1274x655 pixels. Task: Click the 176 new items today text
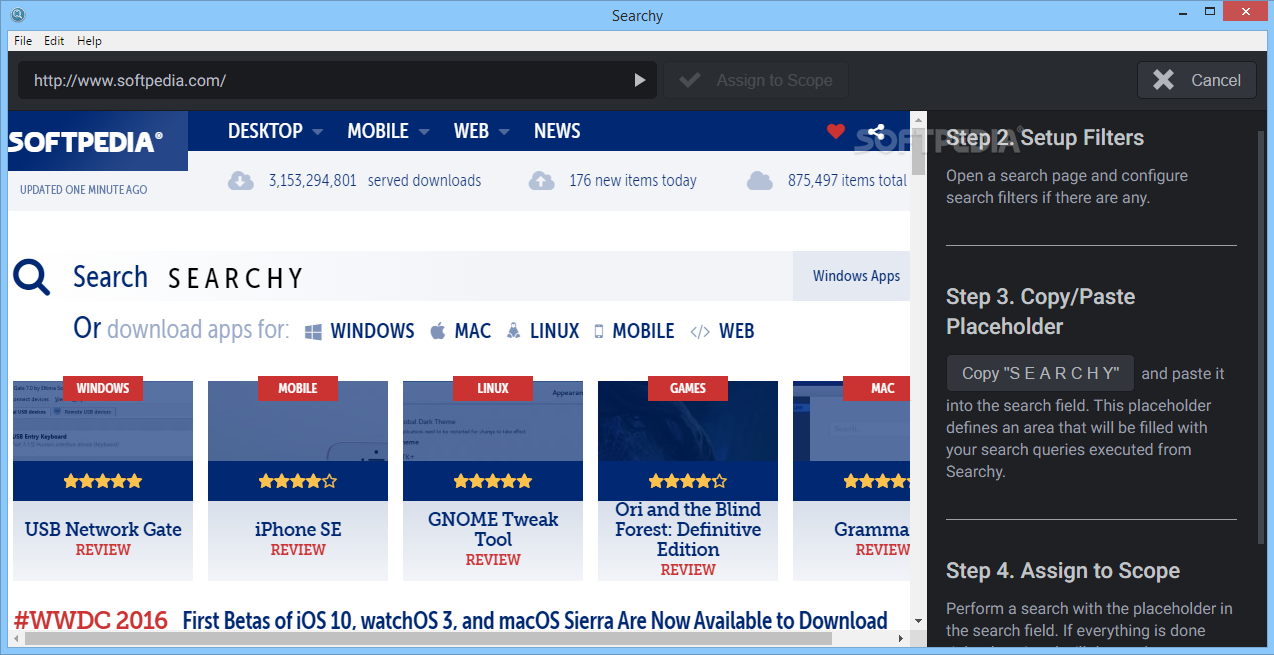click(633, 181)
